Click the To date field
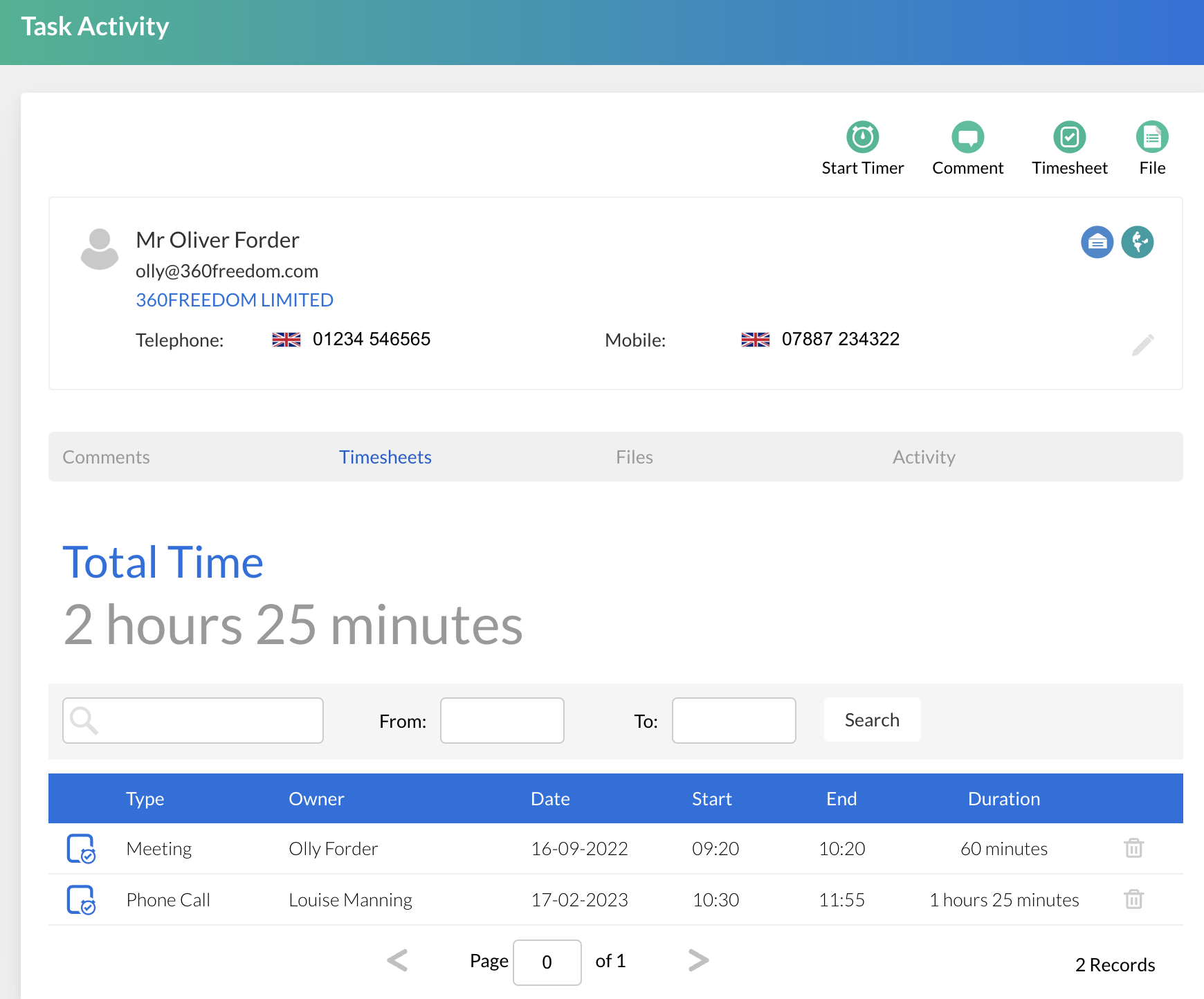The height and width of the screenshot is (999, 1204). (x=733, y=720)
